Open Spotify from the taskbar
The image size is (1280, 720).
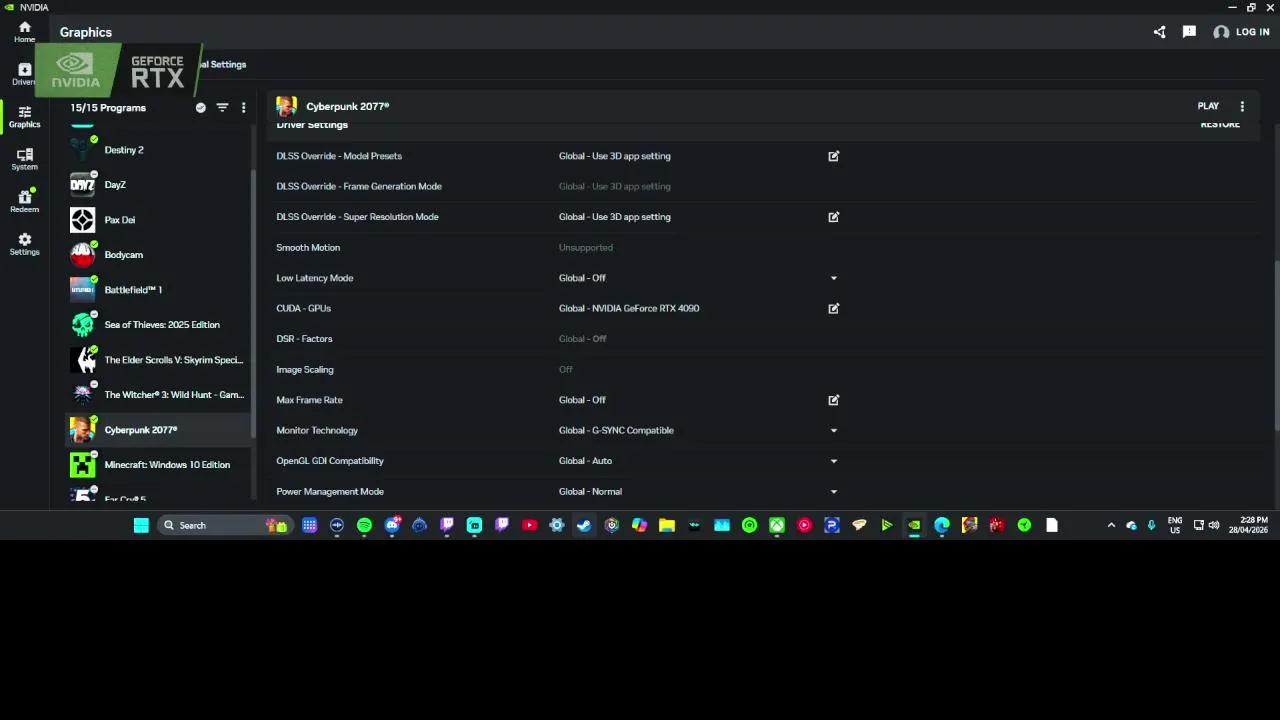coord(364,525)
